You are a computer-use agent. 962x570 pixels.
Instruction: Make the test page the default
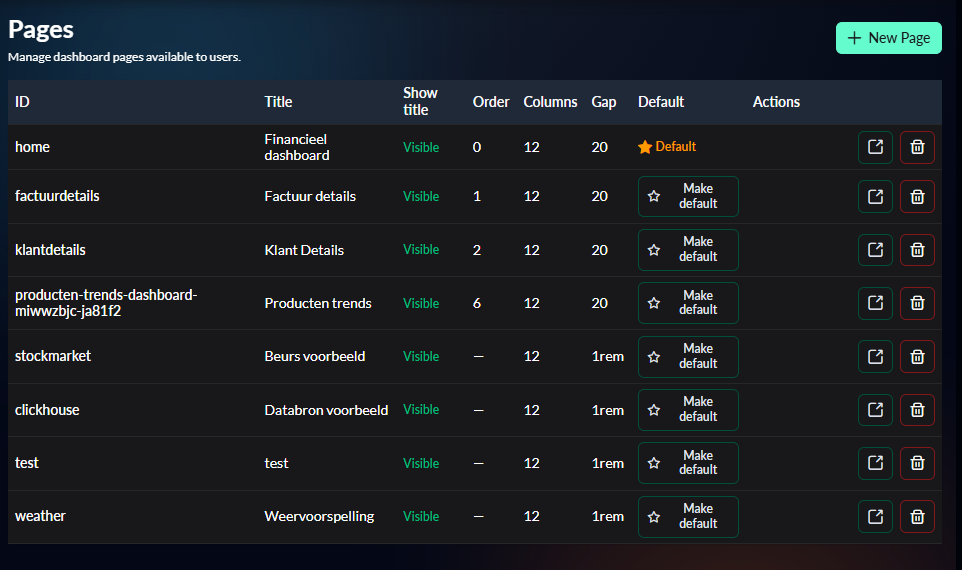(x=688, y=463)
